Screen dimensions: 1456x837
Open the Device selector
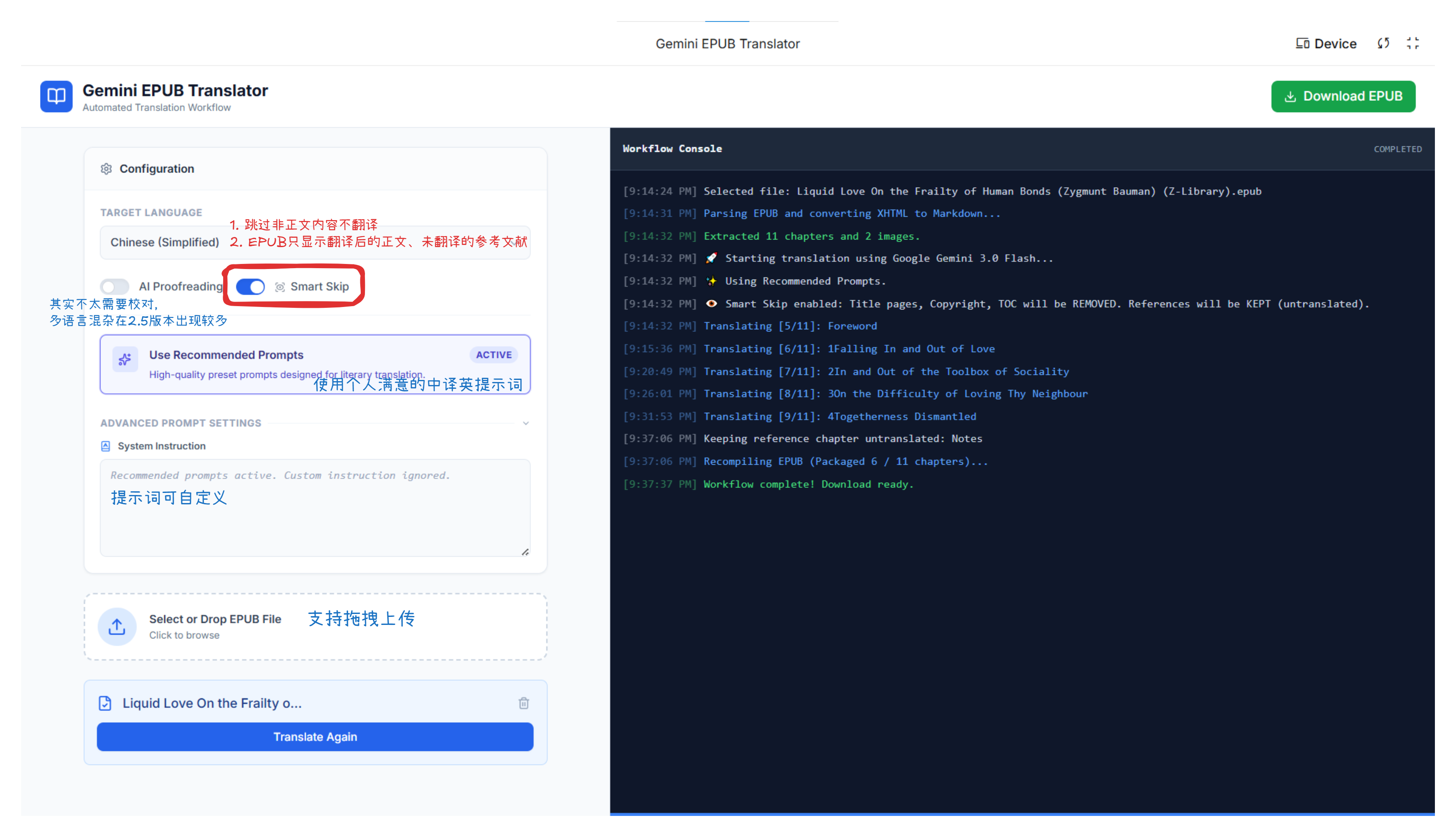click(x=1326, y=44)
